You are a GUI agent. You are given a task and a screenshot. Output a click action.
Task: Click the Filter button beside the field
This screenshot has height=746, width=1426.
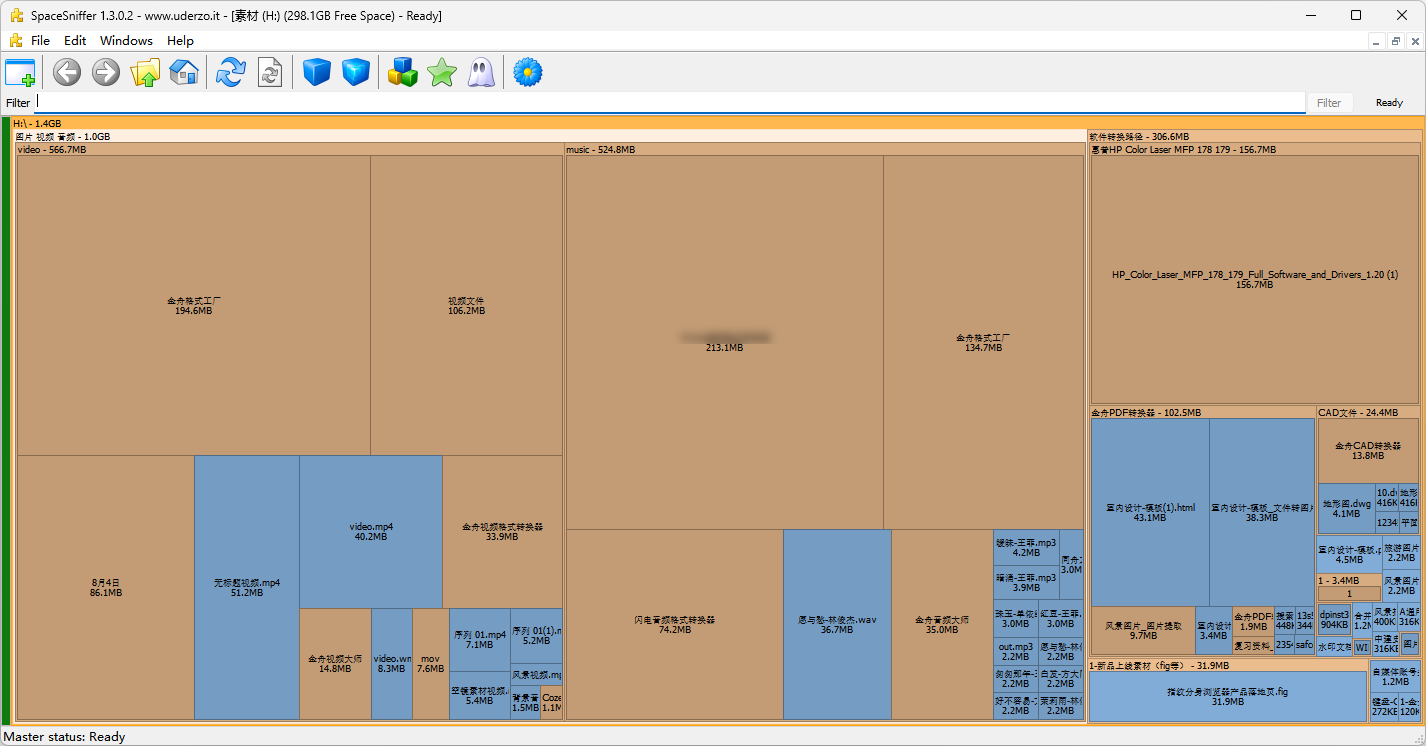[1329, 103]
